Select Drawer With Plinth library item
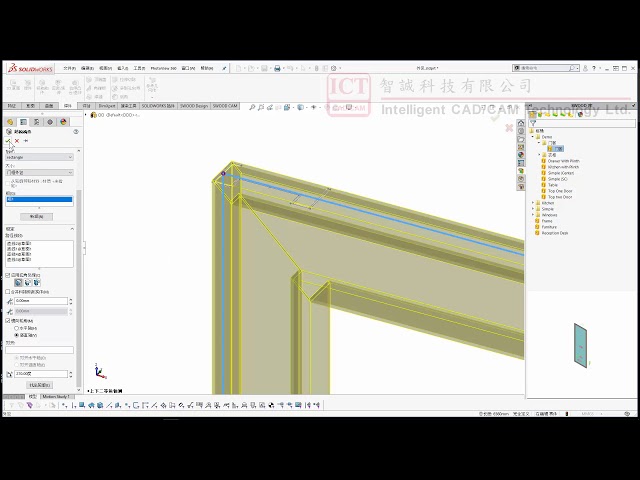Viewport: 640px width, 480px height. point(563,161)
